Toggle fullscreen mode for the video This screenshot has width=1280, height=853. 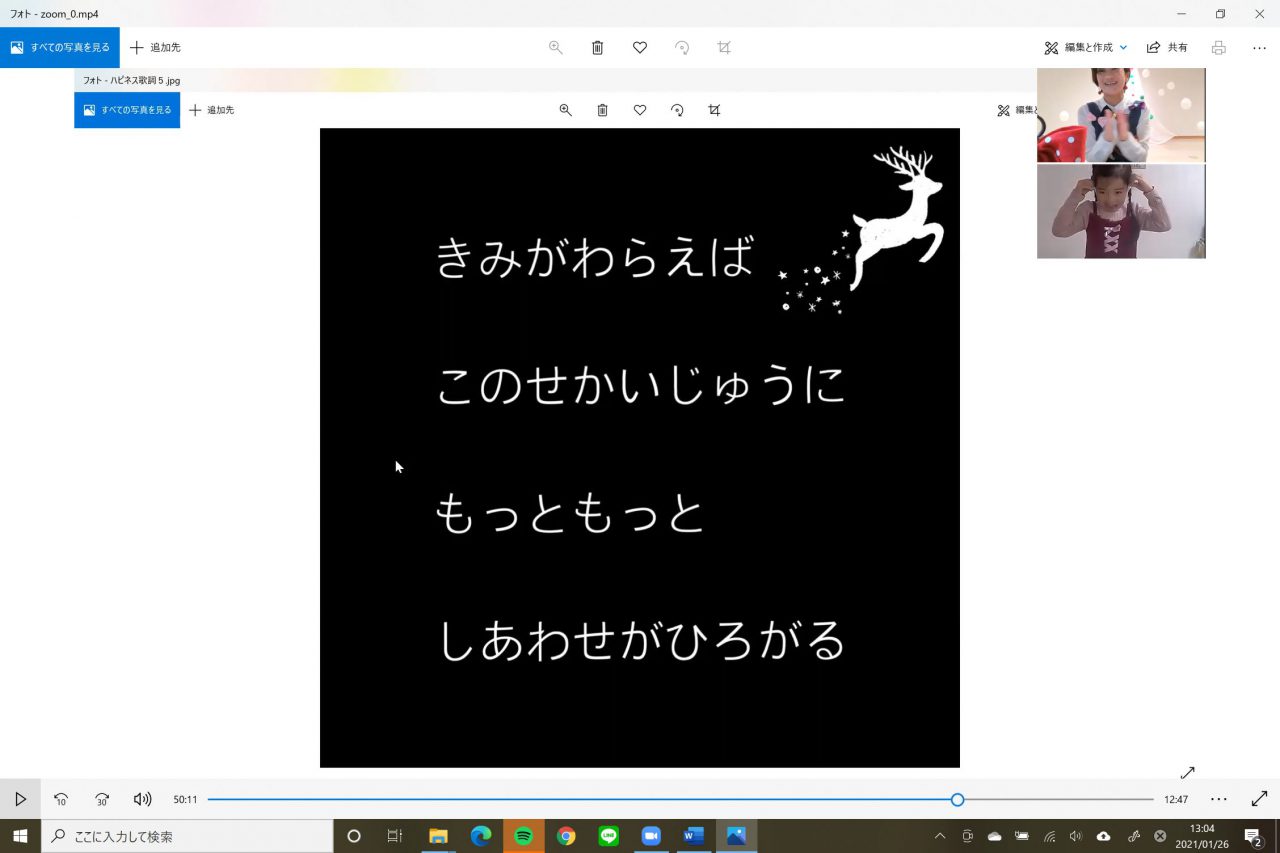click(x=1259, y=799)
